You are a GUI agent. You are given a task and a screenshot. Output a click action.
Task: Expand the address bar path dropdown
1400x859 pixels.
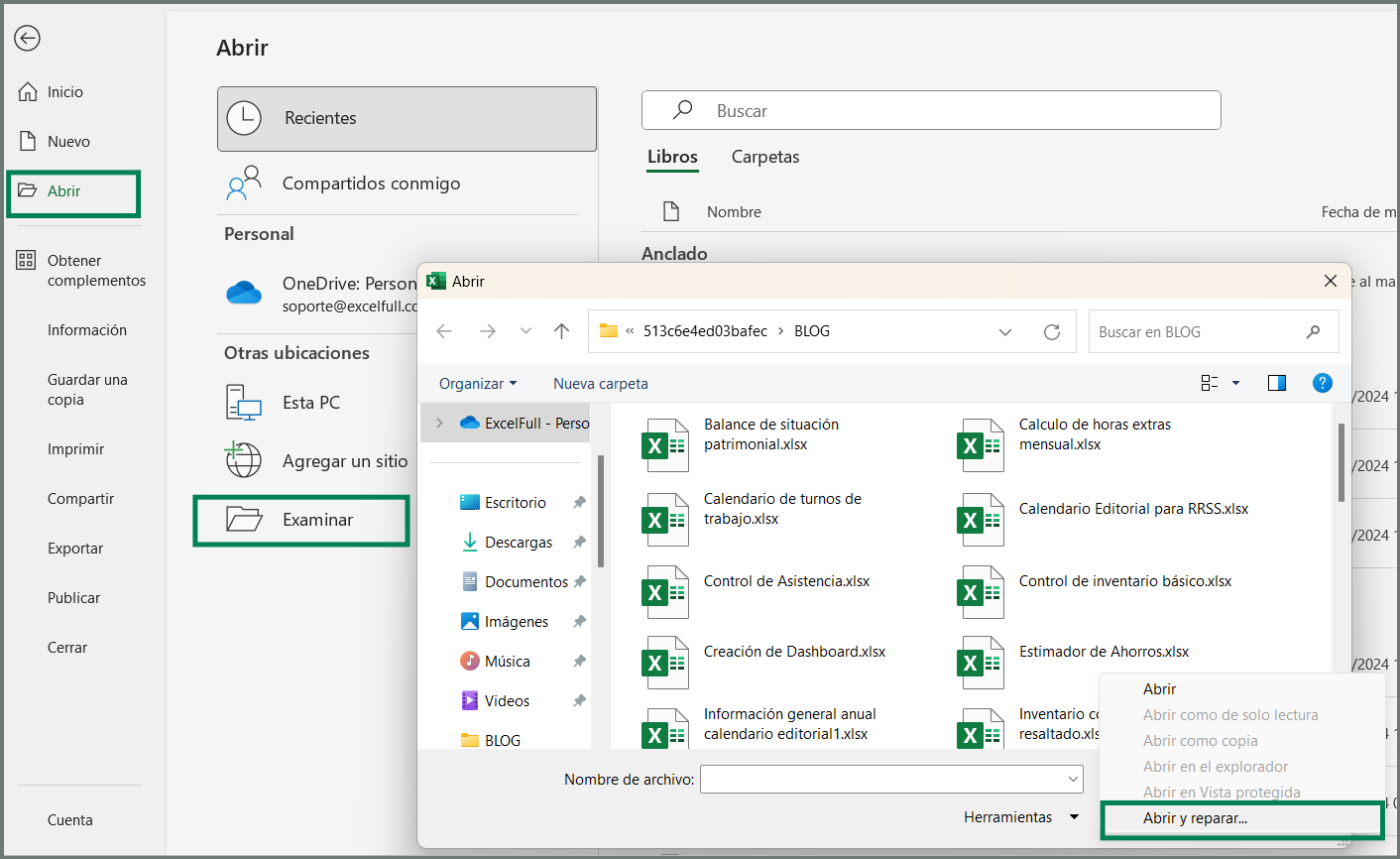click(1005, 332)
